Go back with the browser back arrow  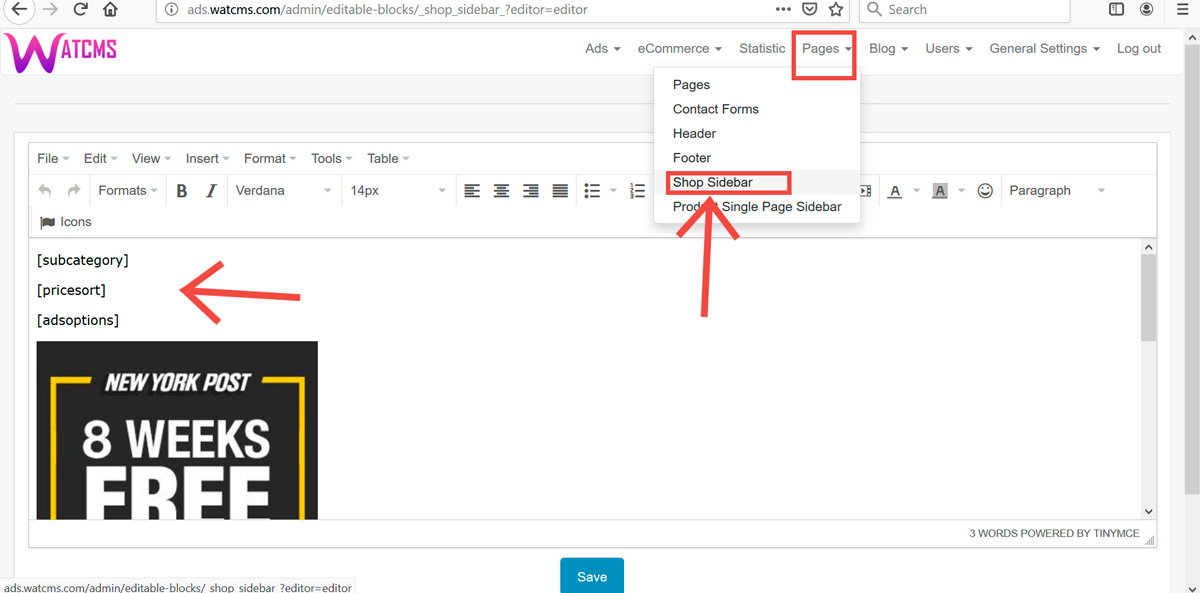17,10
